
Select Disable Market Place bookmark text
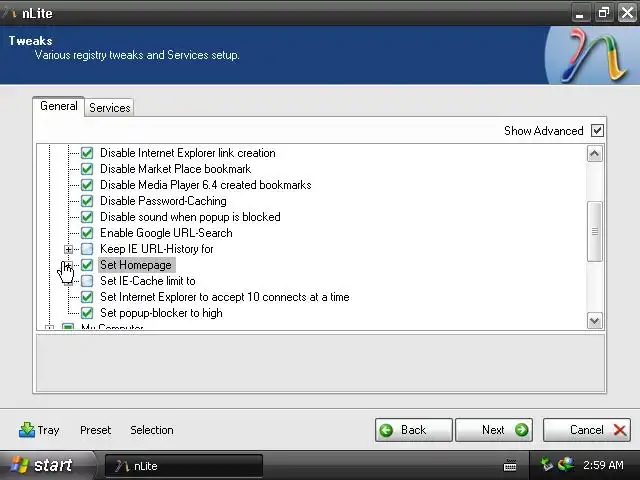tap(176, 169)
